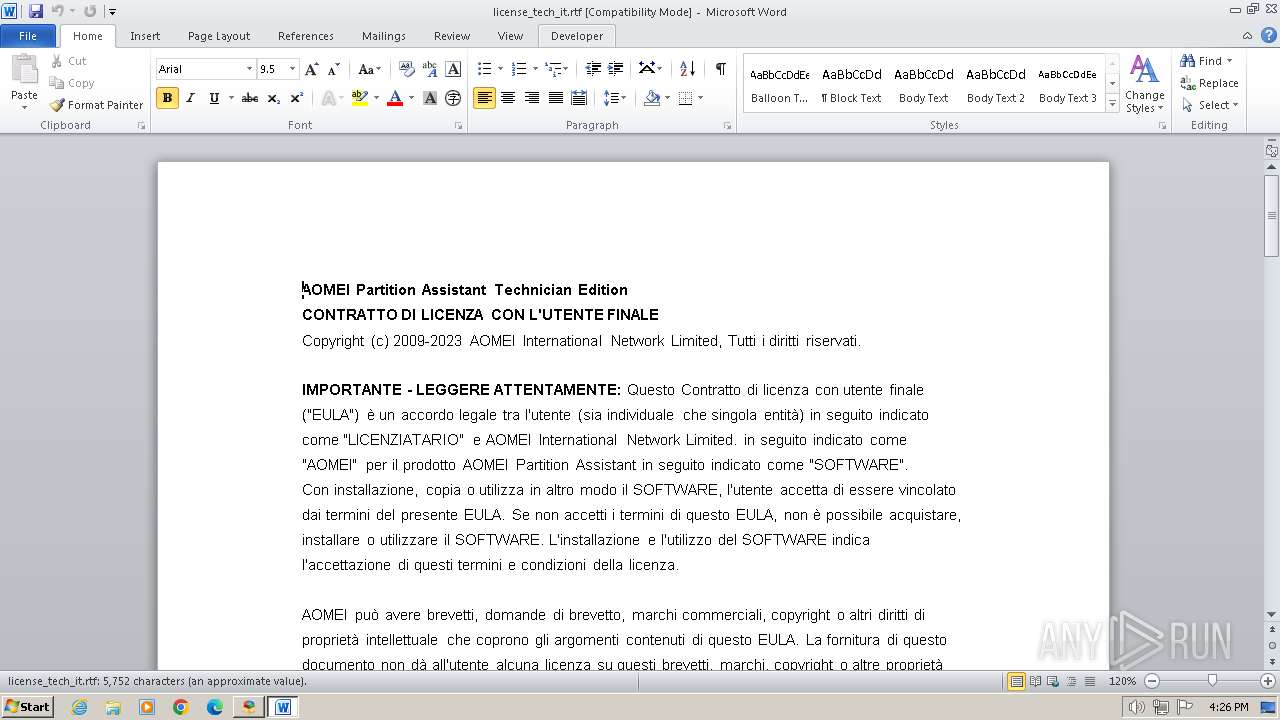Image resolution: width=1280 pixels, height=720 pixels.
Task: Click the Copy button
Action: click(72, 83)
